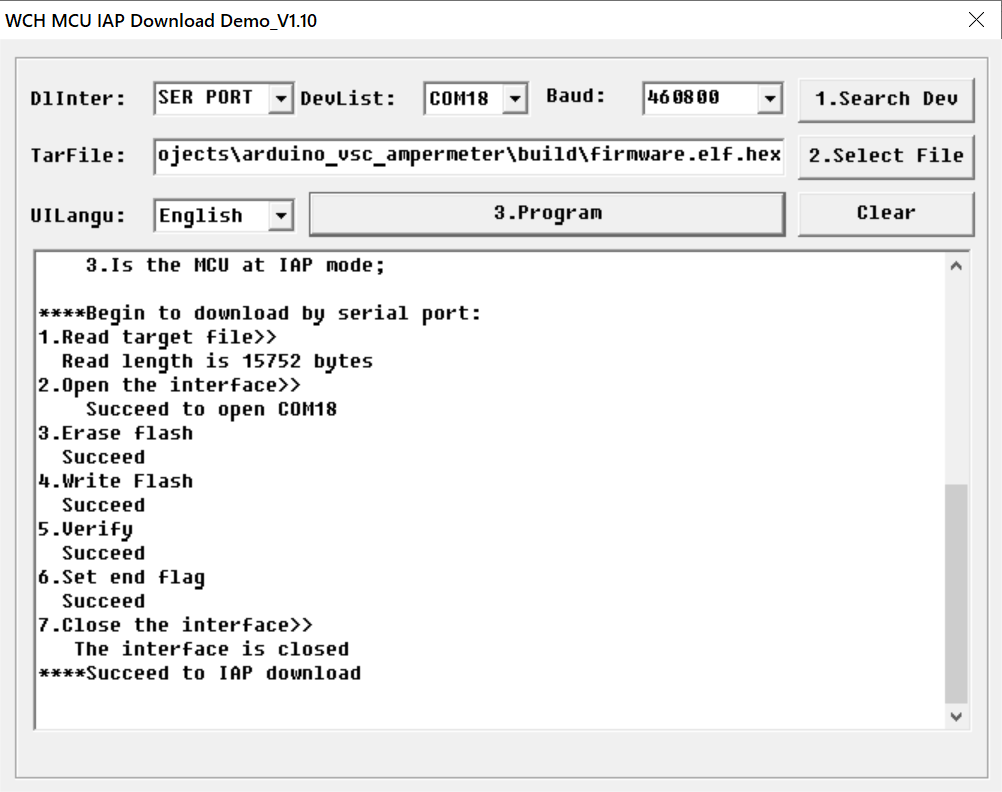Click the log scrollbar up arrow
Viewport: 1002px width, 792px height.
(956, 266)
